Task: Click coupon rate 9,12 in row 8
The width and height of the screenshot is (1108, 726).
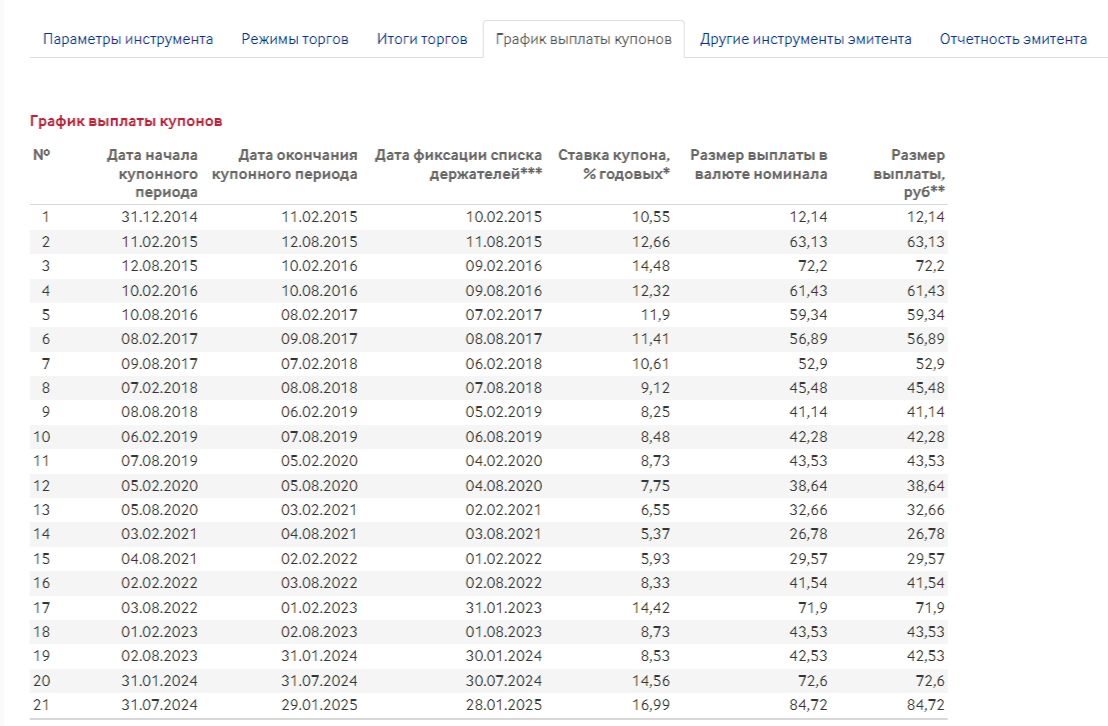Action: pos(655,387)
